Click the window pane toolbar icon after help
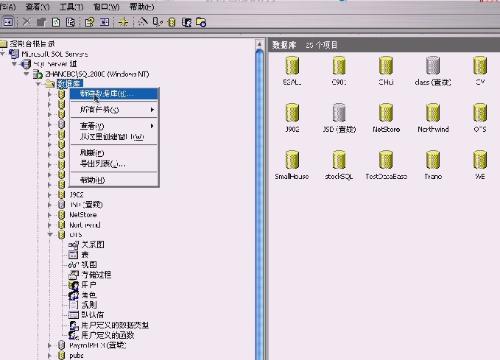 (x=104, y=22)
